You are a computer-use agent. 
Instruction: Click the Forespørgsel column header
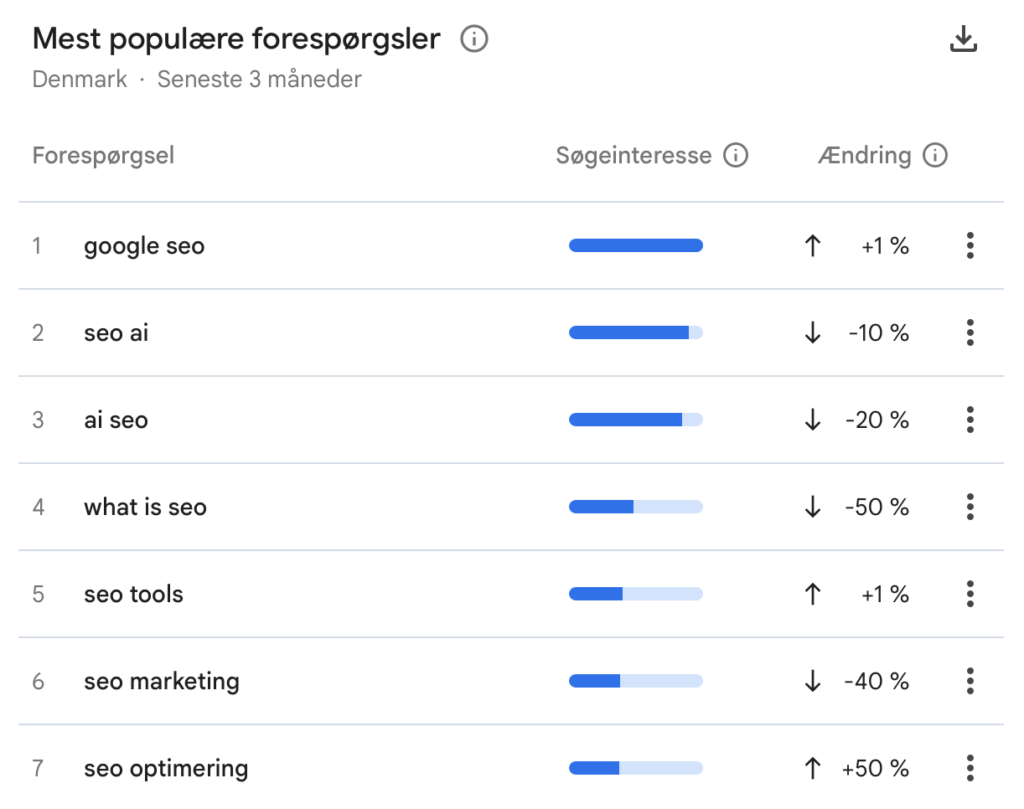103,156
